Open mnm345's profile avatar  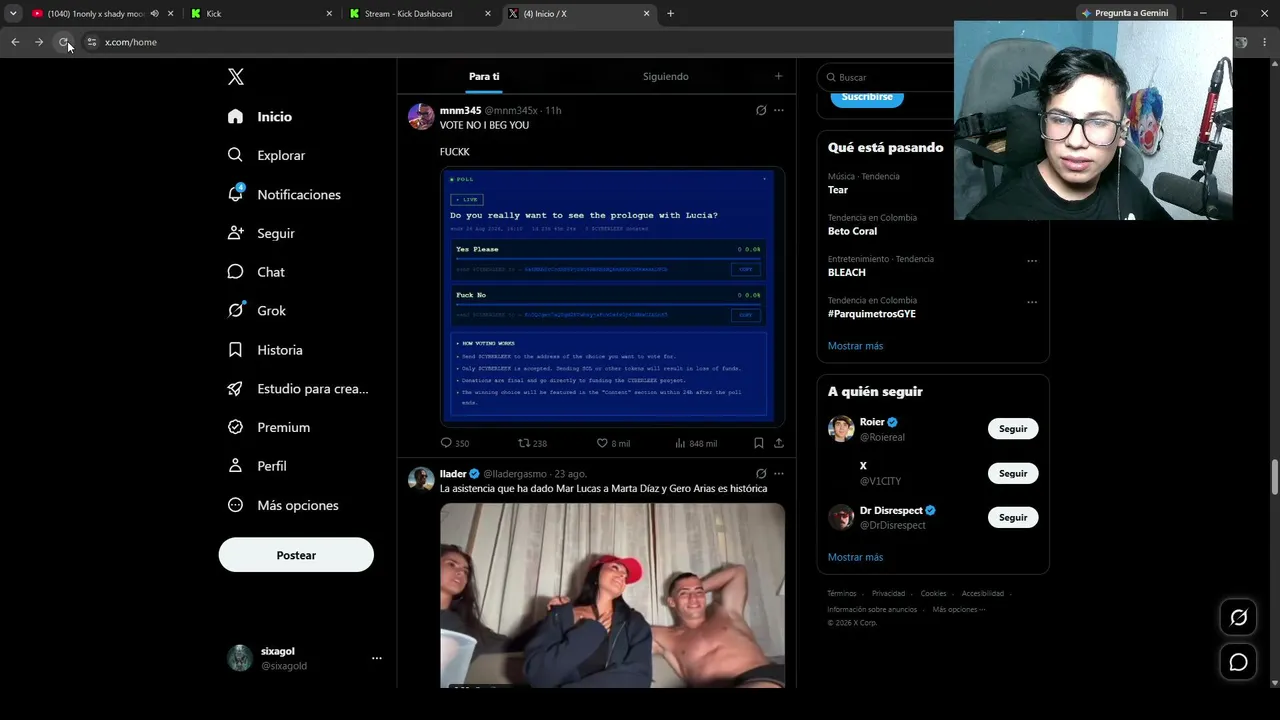pos(421,116)
